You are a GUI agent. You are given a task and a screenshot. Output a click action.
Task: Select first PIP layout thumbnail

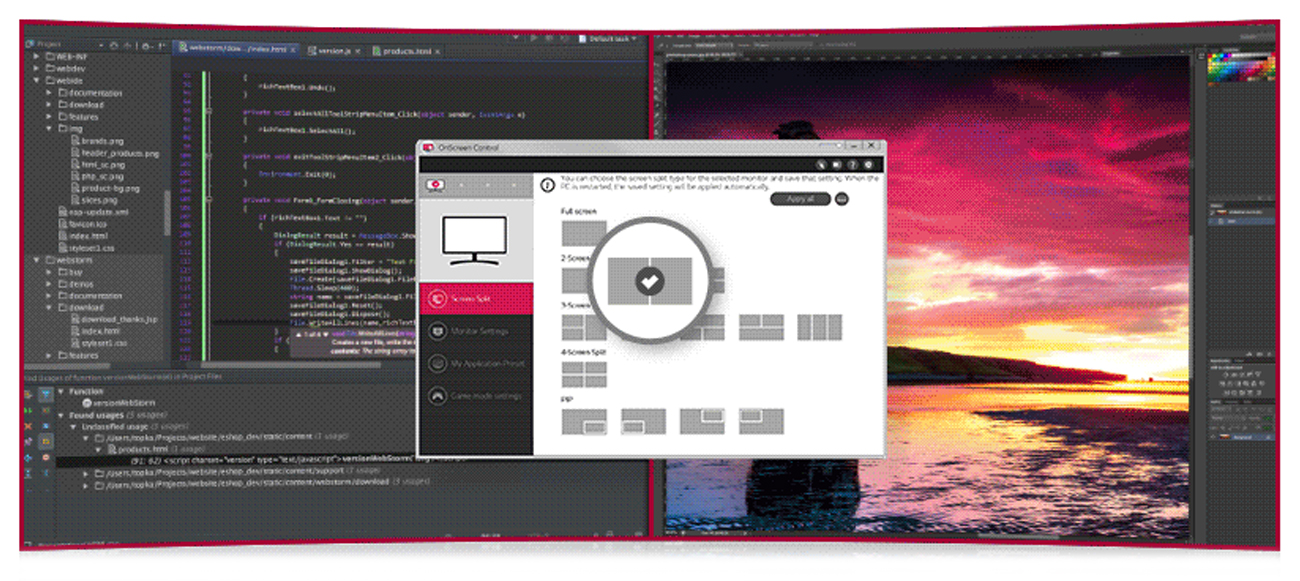click(584, 421)
